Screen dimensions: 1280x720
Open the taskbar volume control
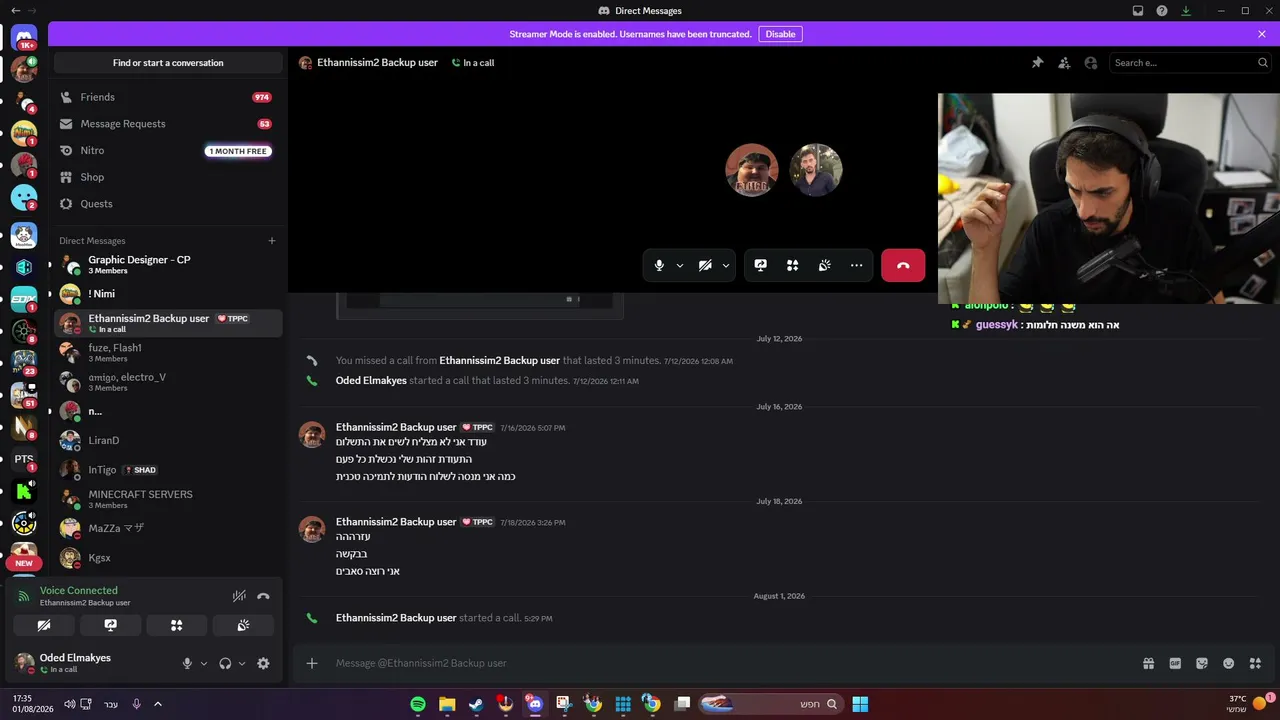pyautogui.click(x=69, y=704)
